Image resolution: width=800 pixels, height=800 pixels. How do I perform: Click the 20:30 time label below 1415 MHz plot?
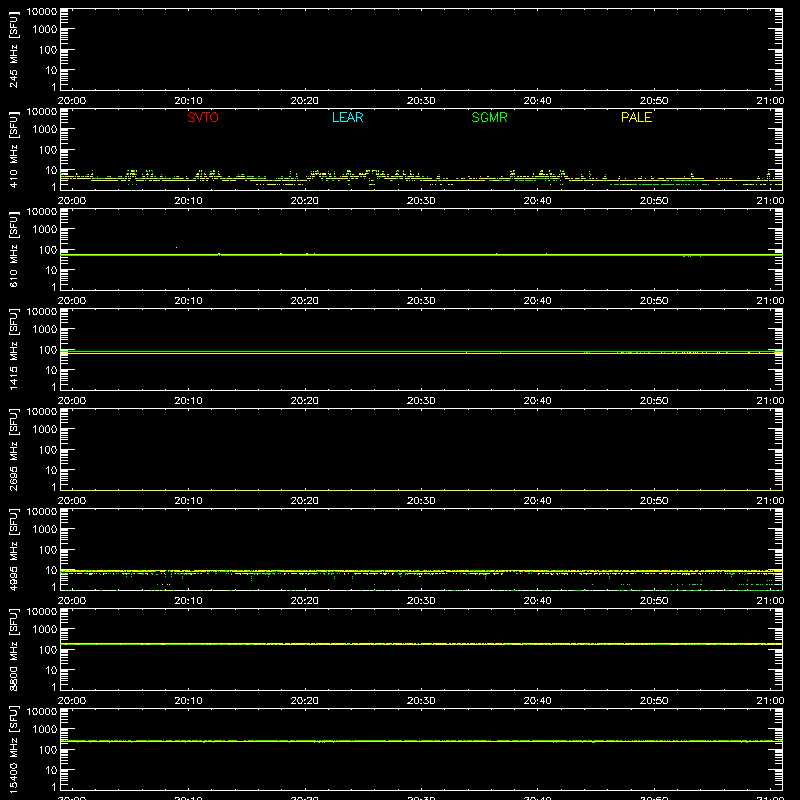click(x=421, y=401)
